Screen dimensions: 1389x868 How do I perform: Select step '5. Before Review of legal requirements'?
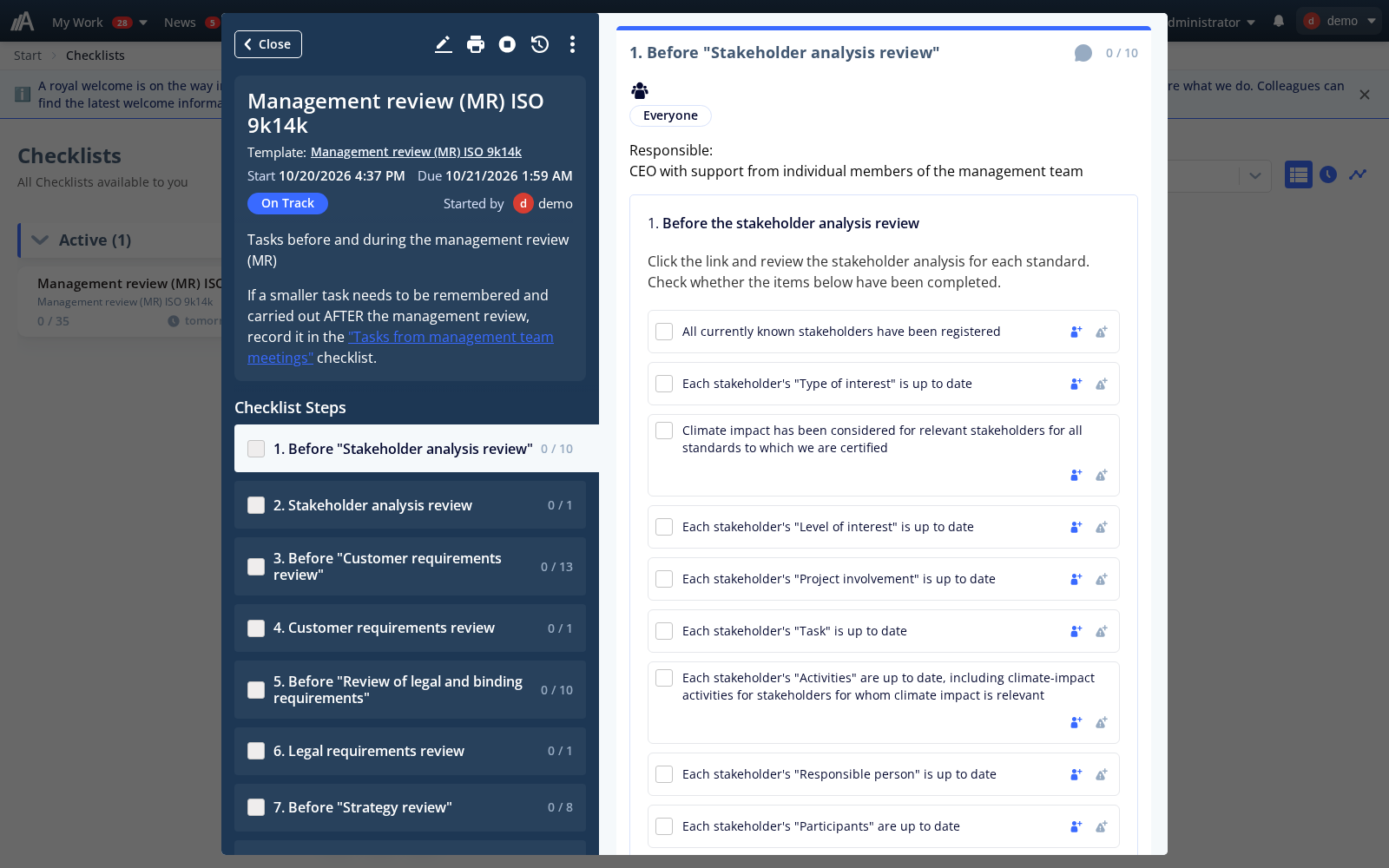[x=410, y=690]
